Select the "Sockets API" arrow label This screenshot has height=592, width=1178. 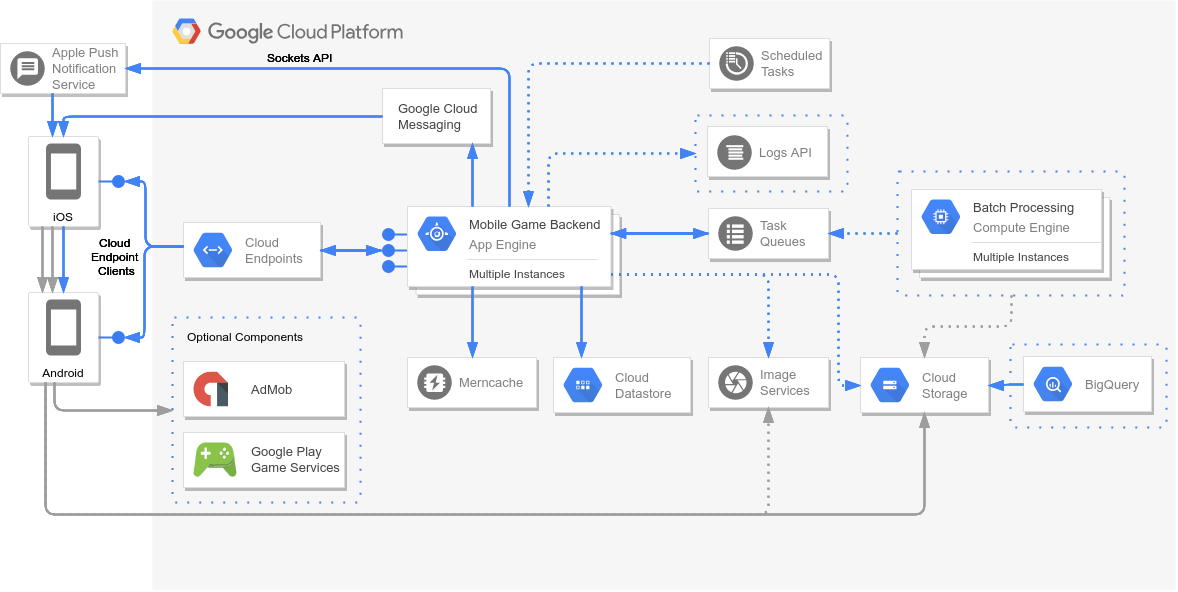click(x=300, y=57)
